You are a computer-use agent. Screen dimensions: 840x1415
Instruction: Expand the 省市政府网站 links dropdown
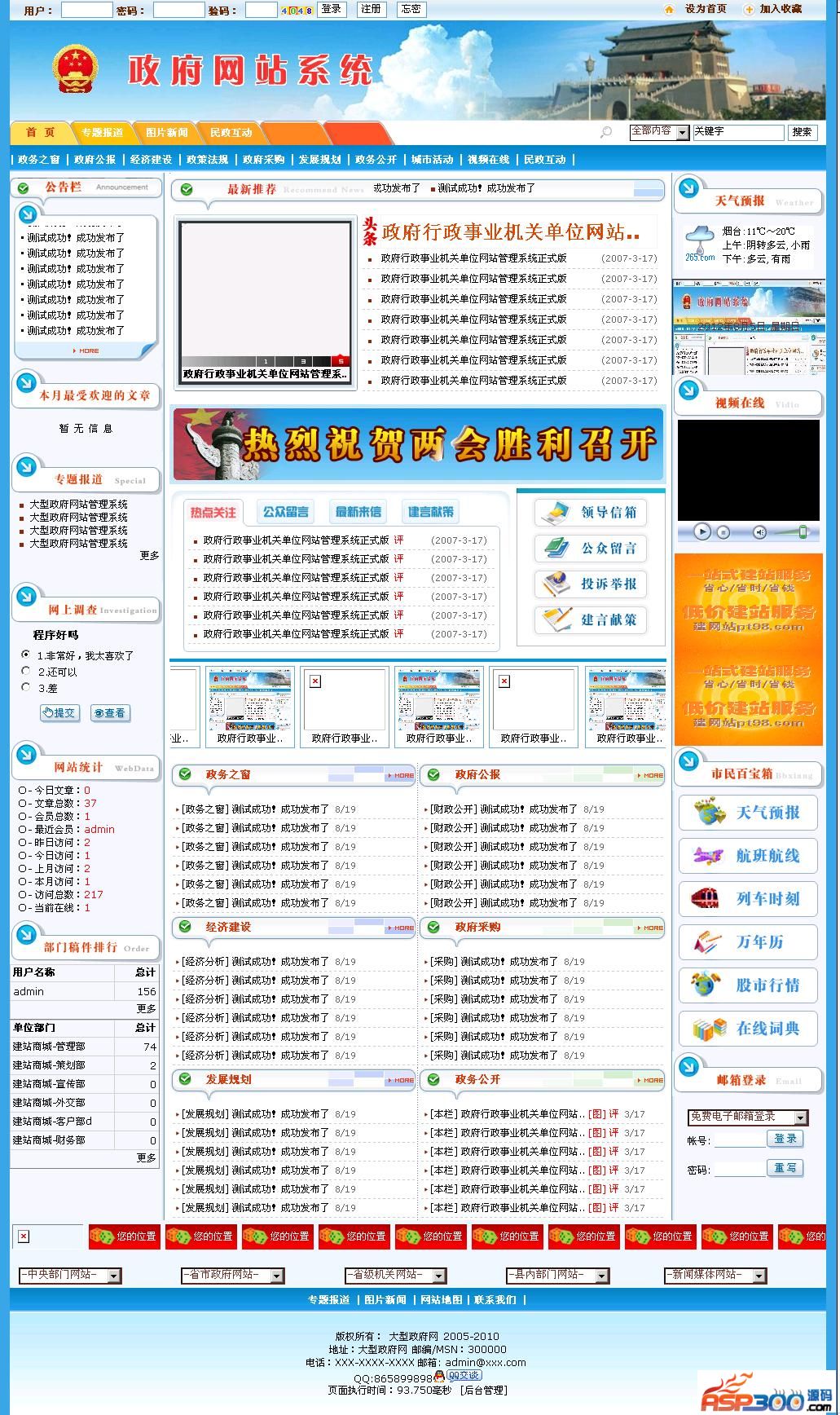(x=233, y=1275)
